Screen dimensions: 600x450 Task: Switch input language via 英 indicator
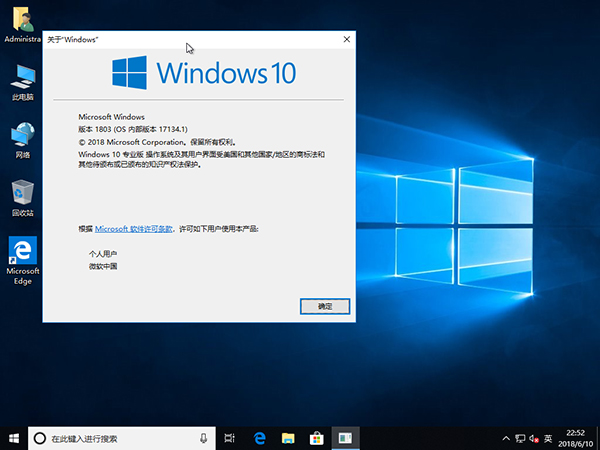(x=548, y=438)
